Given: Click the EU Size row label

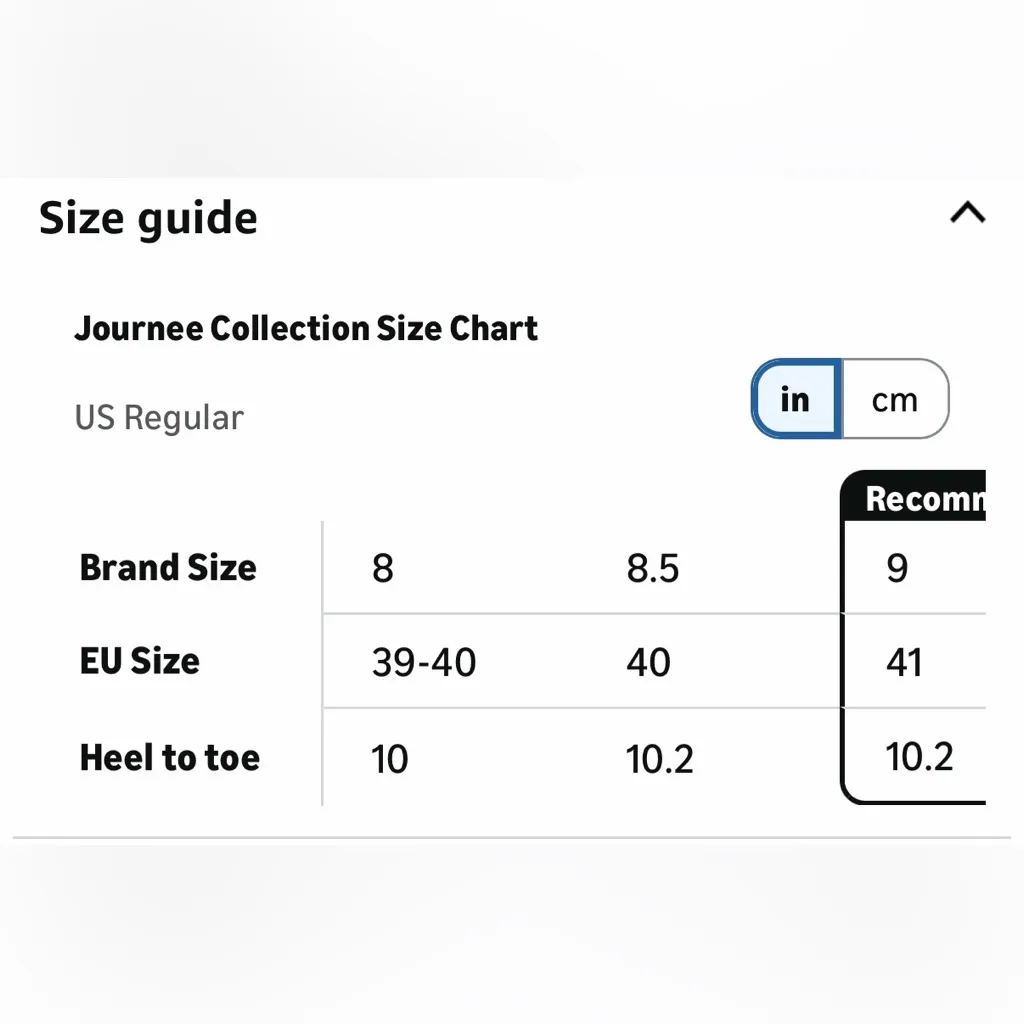Looking at the screenshot, I should pyautogui.click(x=140, y=661).
